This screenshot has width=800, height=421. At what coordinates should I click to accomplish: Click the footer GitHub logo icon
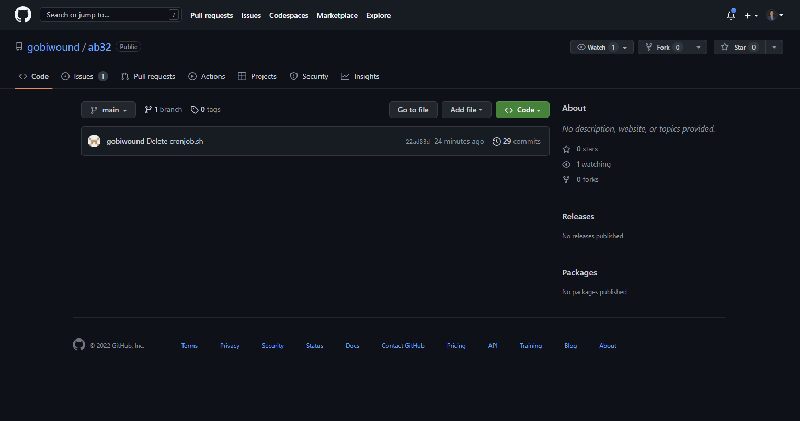79,344
